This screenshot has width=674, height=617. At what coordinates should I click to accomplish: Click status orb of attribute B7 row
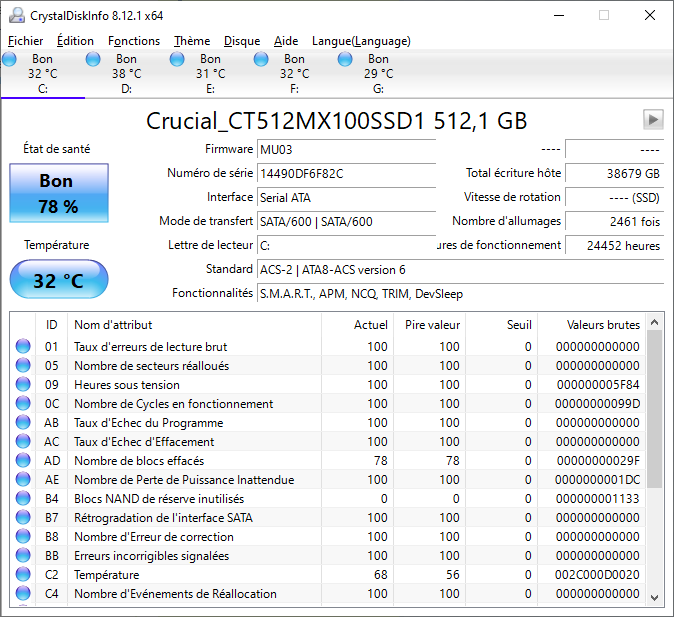(23, 517)
